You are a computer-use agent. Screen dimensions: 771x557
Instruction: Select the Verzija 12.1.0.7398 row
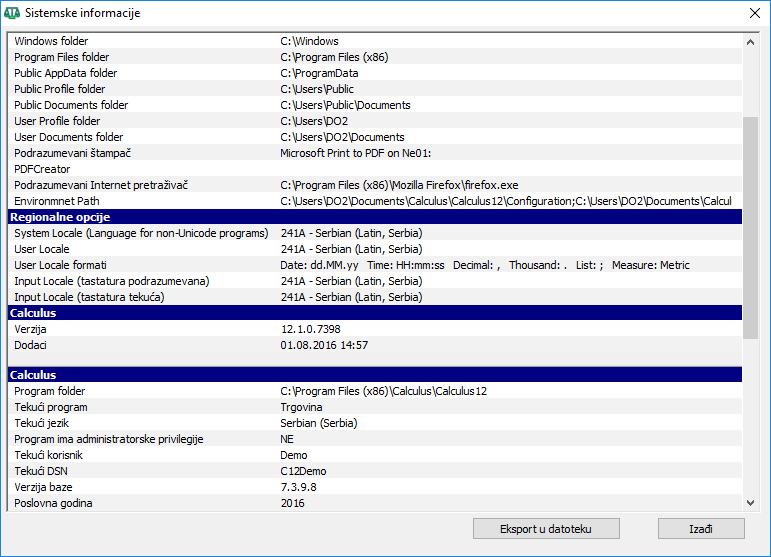[374, 329]
